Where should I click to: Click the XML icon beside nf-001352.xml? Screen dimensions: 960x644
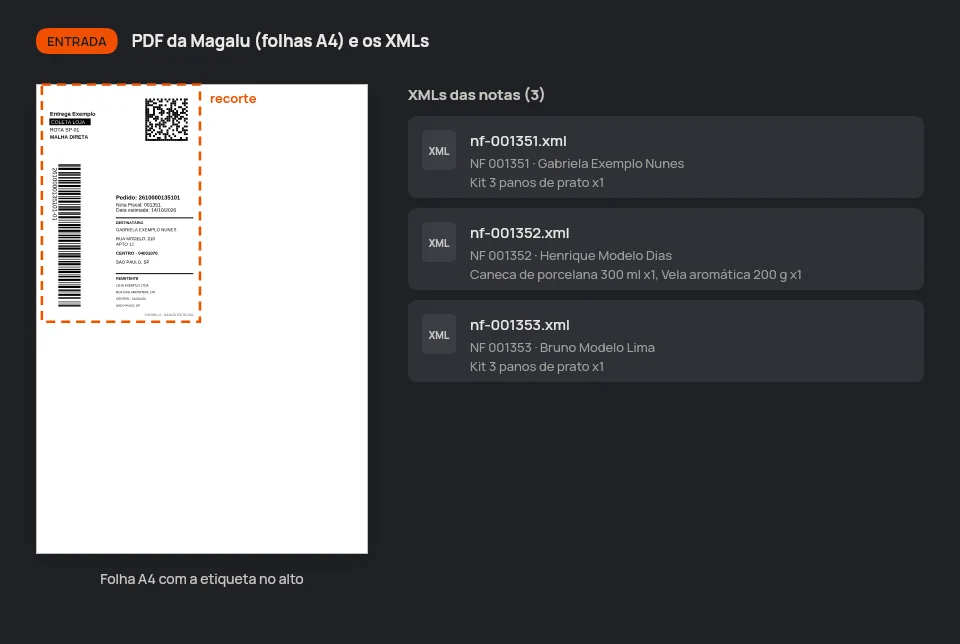439,242
